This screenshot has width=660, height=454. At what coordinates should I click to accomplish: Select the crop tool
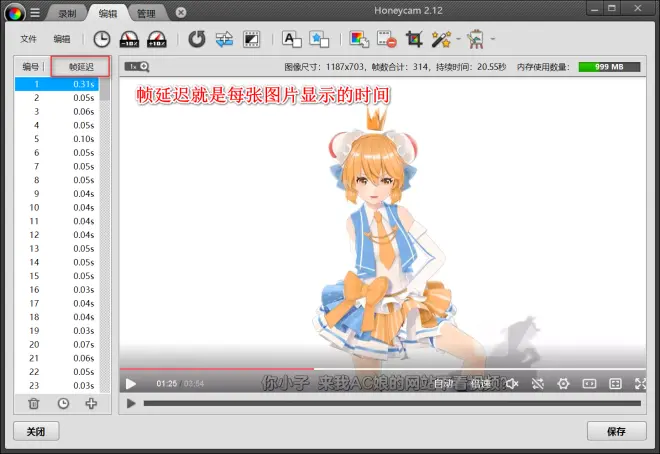tap(414, 39)
